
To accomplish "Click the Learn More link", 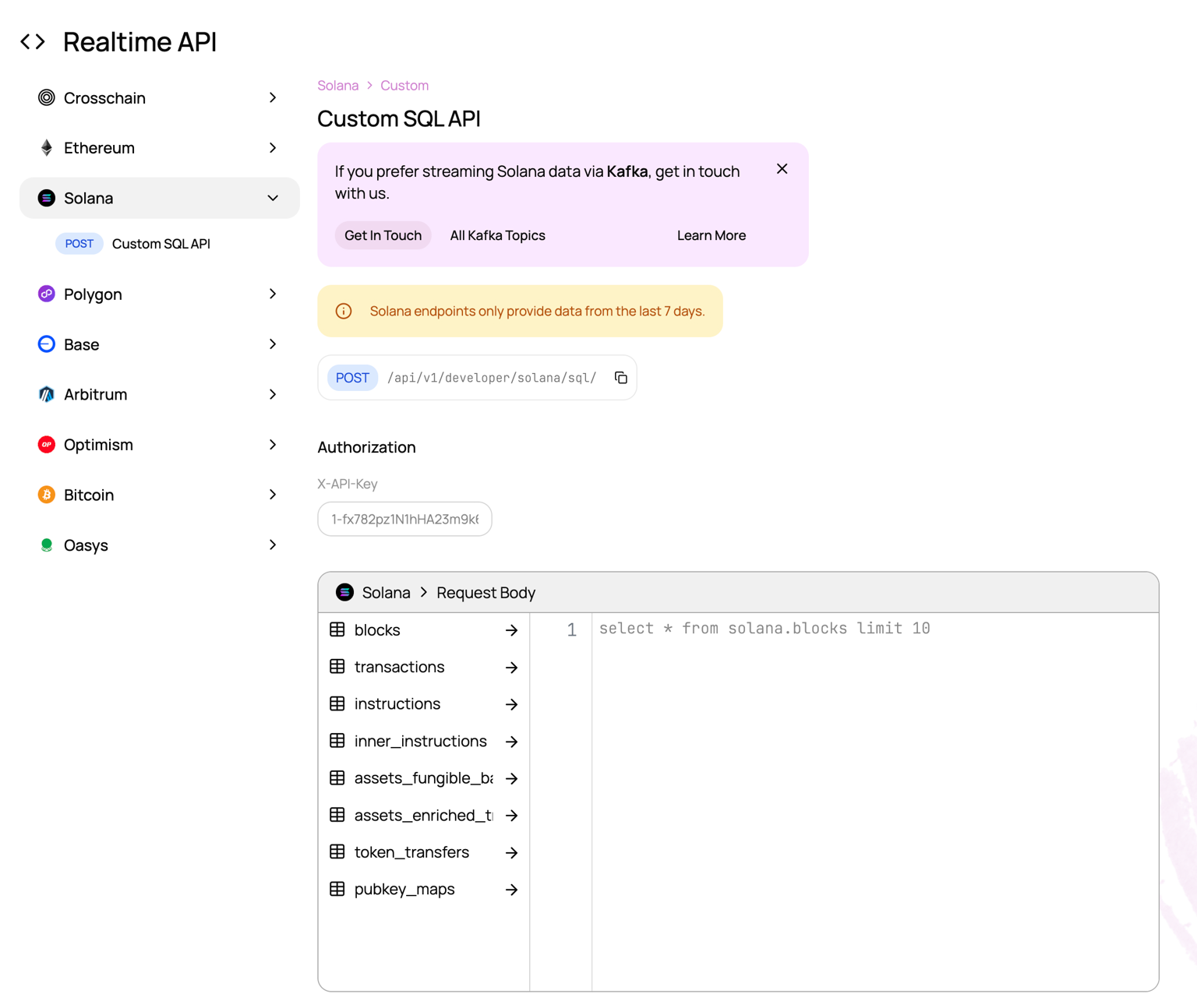I will (x=711, y=235).
